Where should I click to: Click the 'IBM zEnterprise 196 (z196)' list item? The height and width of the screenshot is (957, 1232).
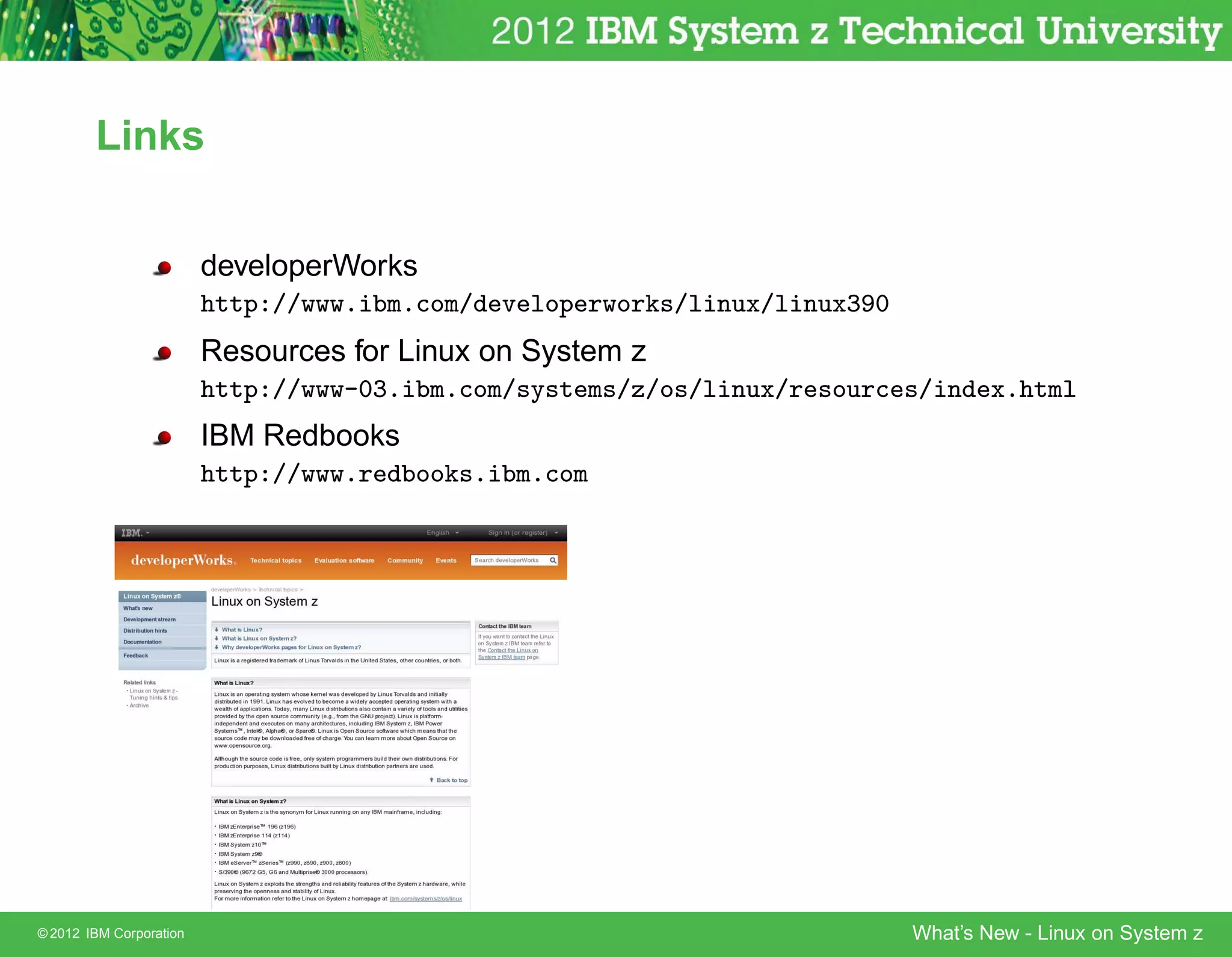(256, 826)
